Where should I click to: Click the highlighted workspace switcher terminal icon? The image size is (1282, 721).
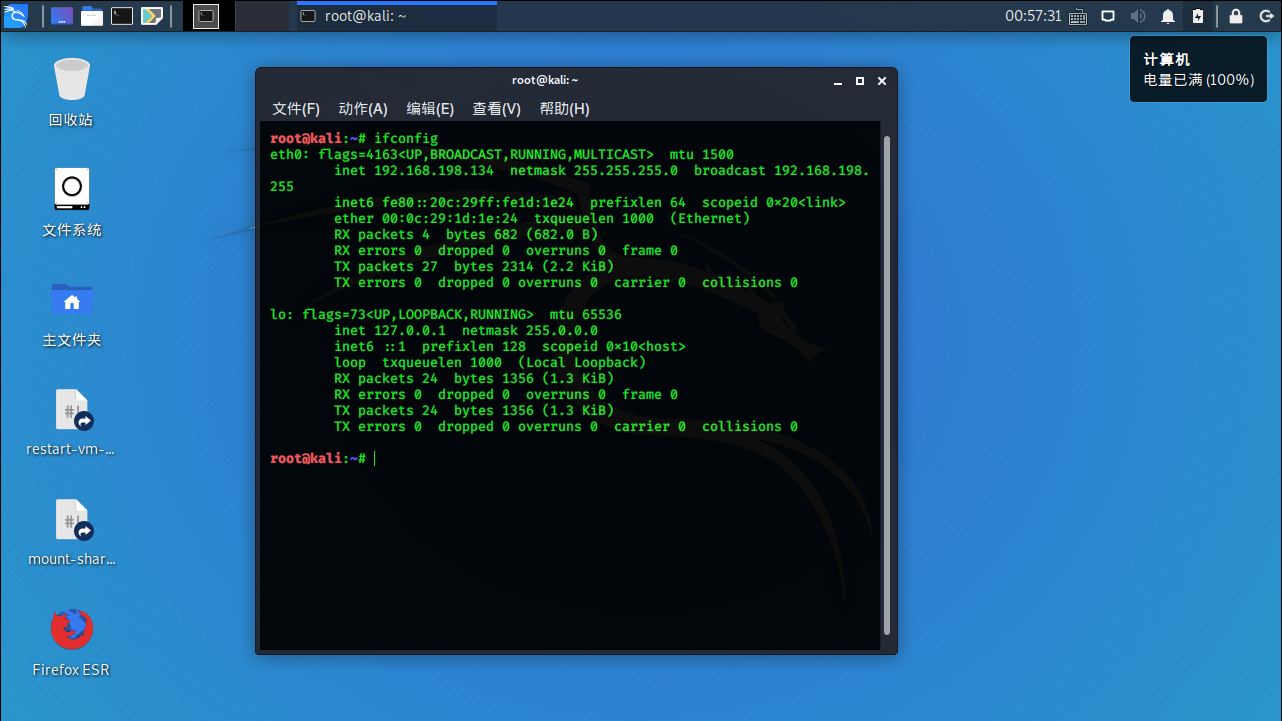[x=205, y=16]
